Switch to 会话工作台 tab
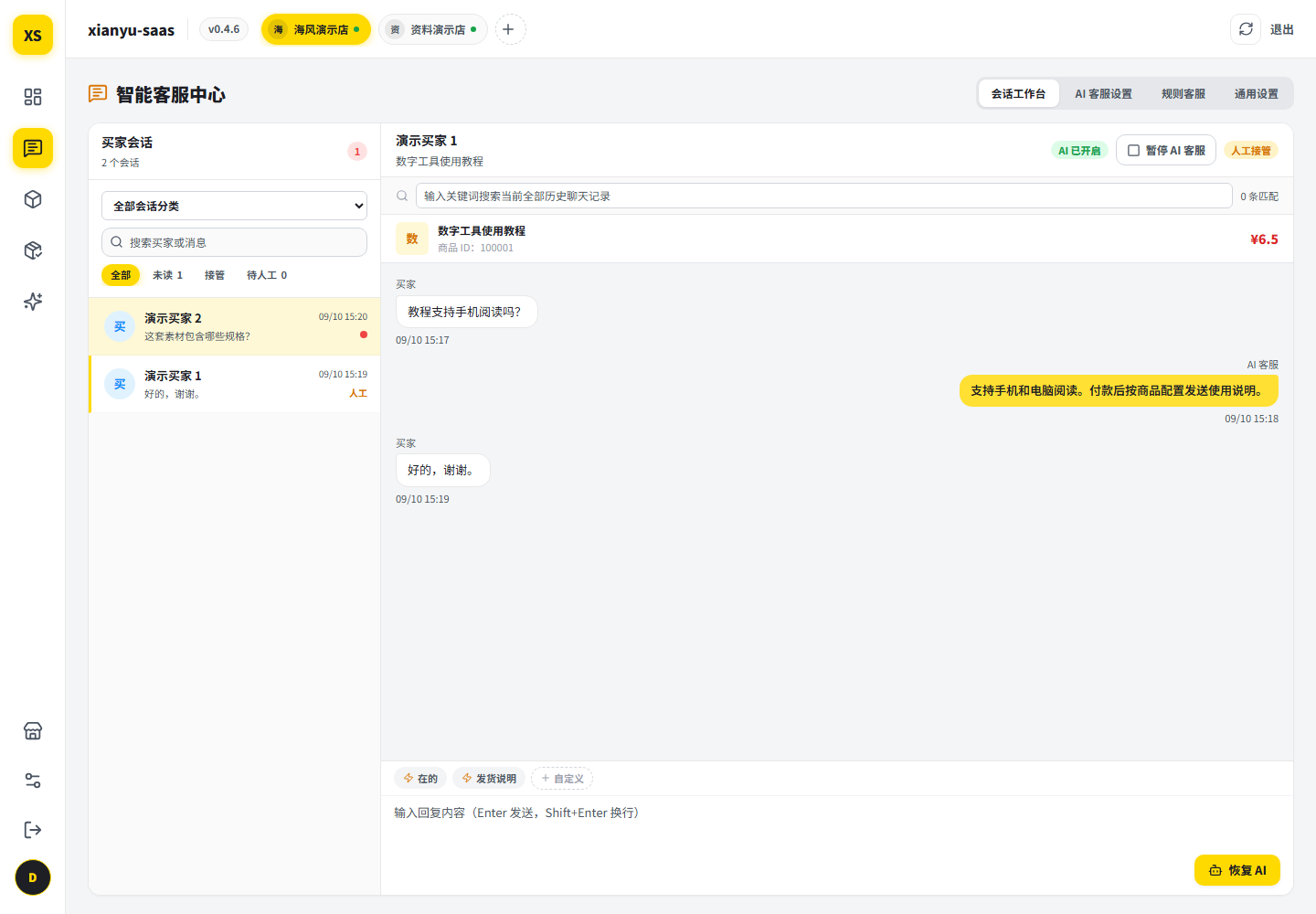 [1018, 93]
